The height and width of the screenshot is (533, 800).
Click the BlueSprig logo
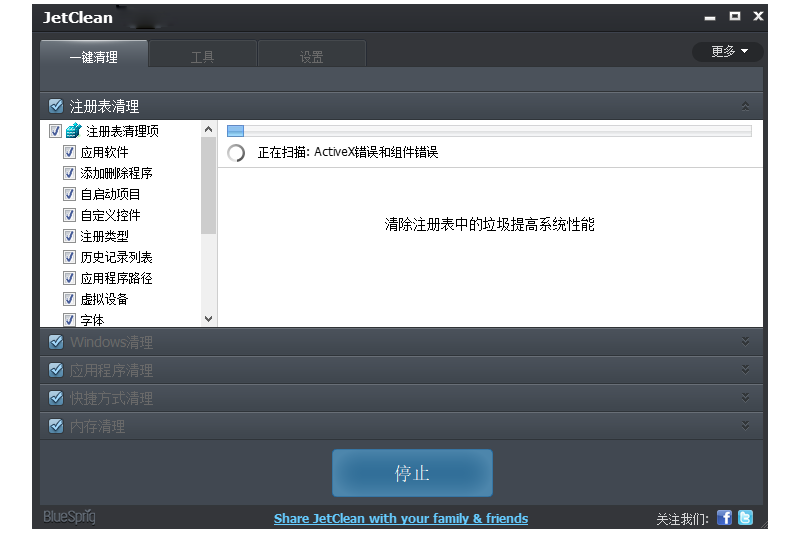69,516
